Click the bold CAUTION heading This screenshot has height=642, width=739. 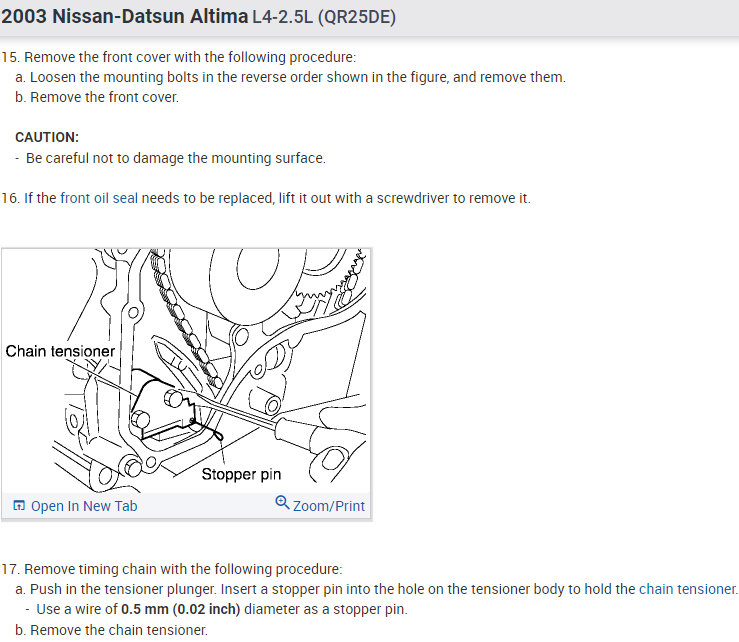47,137
